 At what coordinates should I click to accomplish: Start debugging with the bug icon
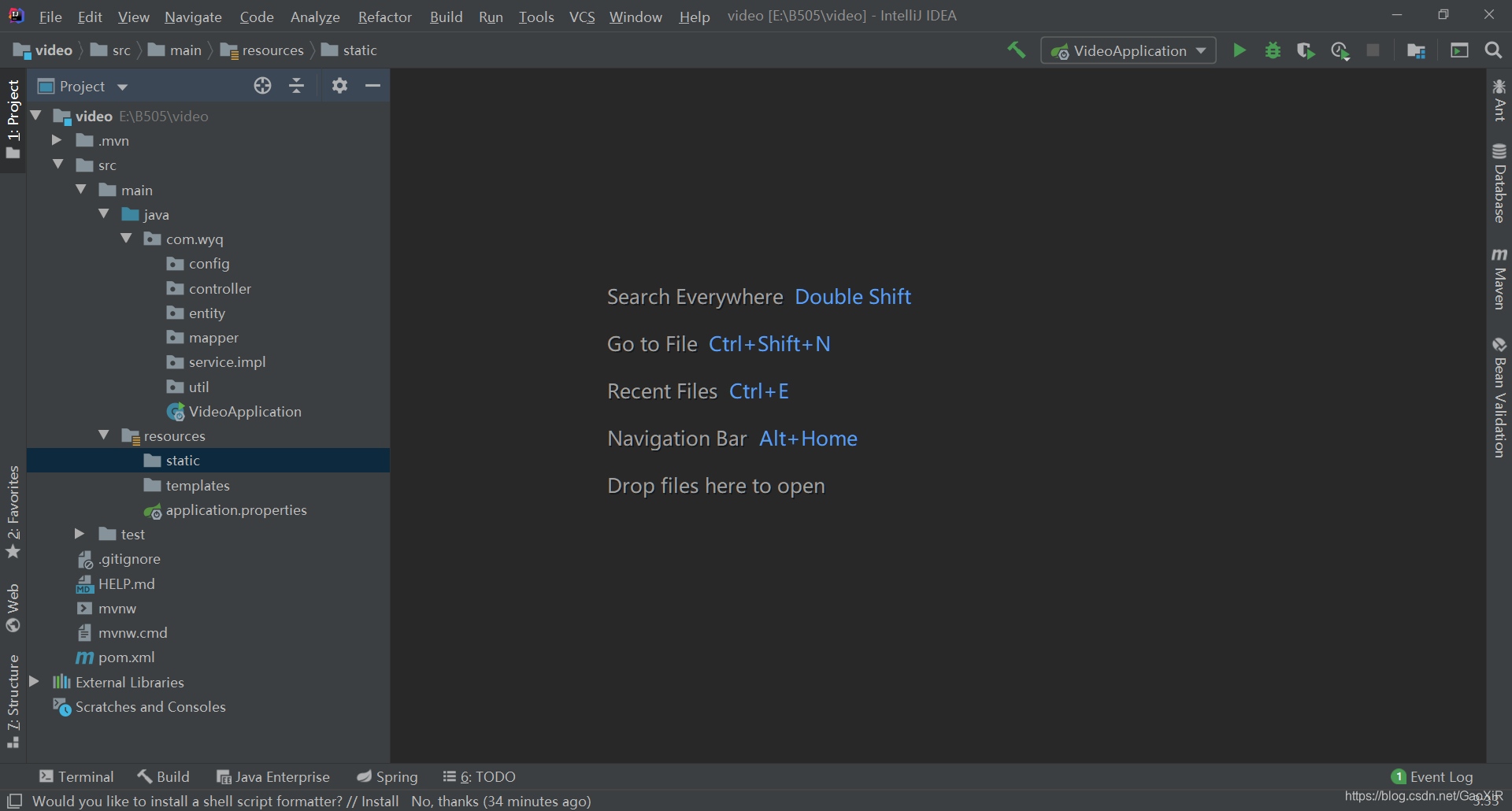1273,50
